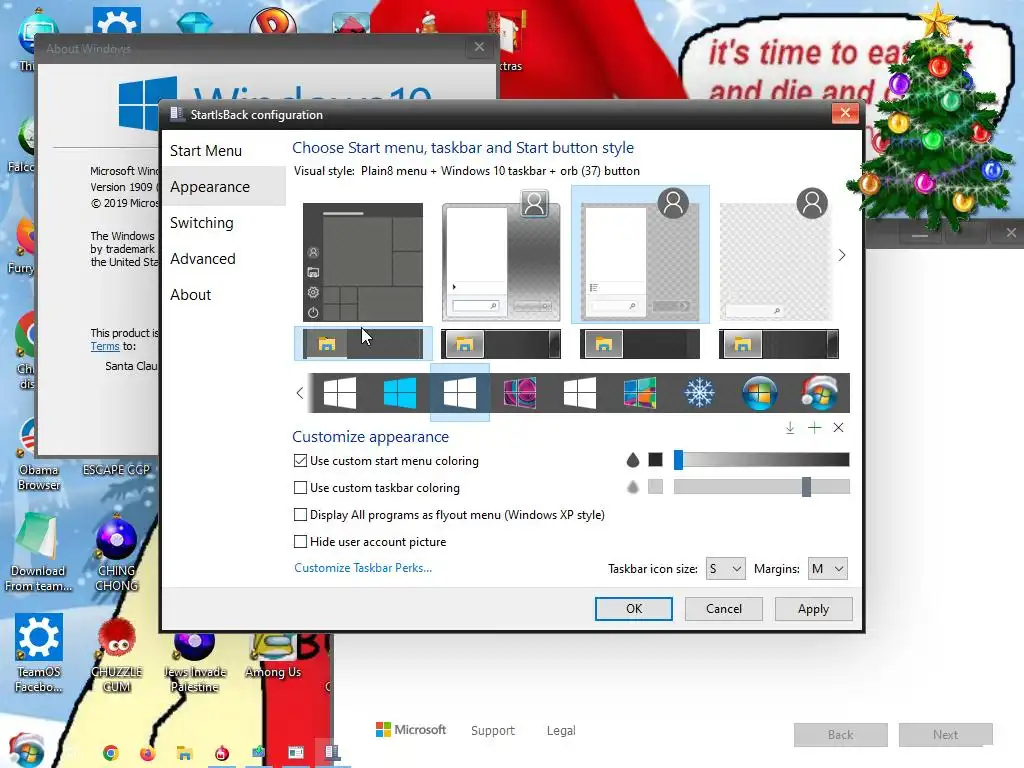This screenshot has width=1024, height=768.
Task: Choose the fourth taskbar style thumbnail
Action: (x=778, y=344)
